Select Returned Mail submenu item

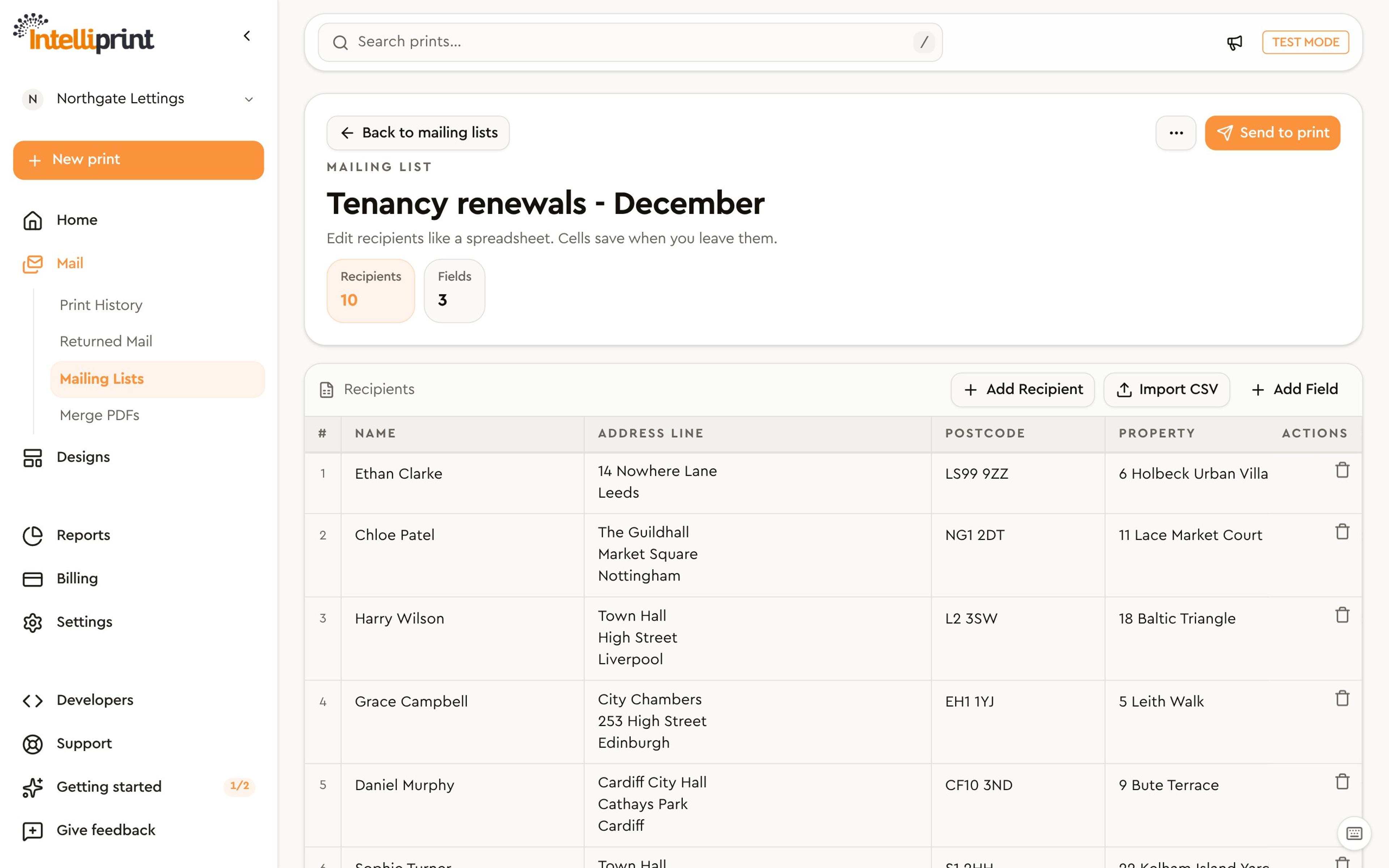157,341
